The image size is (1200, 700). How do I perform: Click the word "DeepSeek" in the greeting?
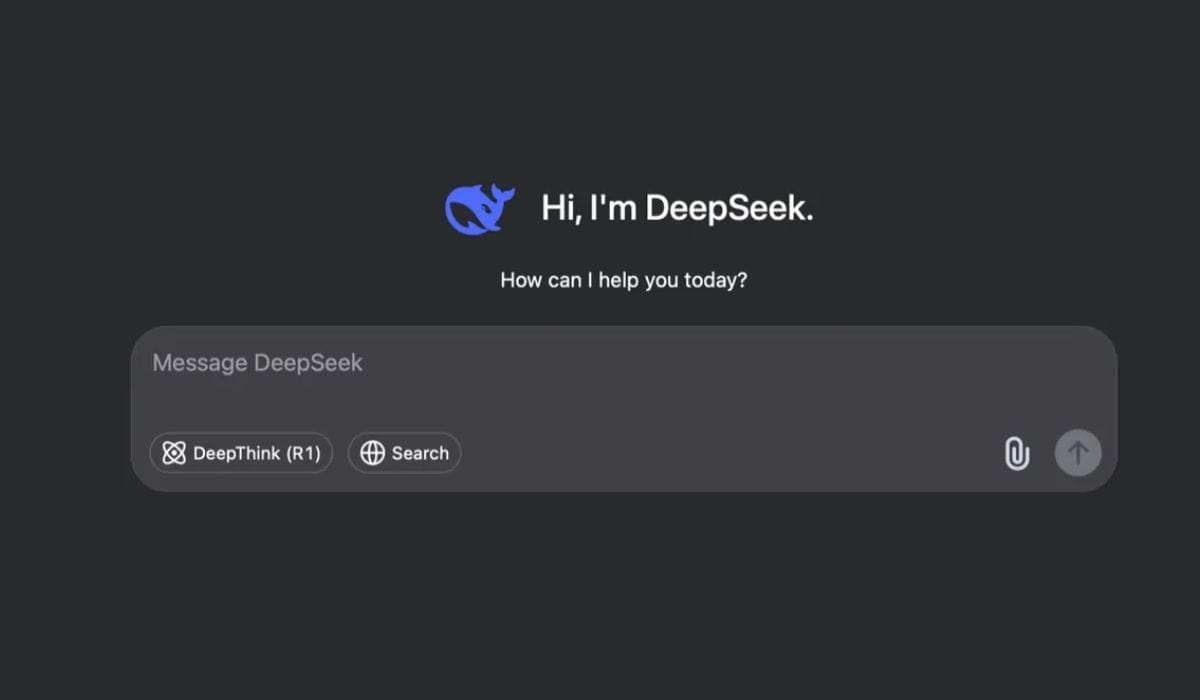point(729,208)
